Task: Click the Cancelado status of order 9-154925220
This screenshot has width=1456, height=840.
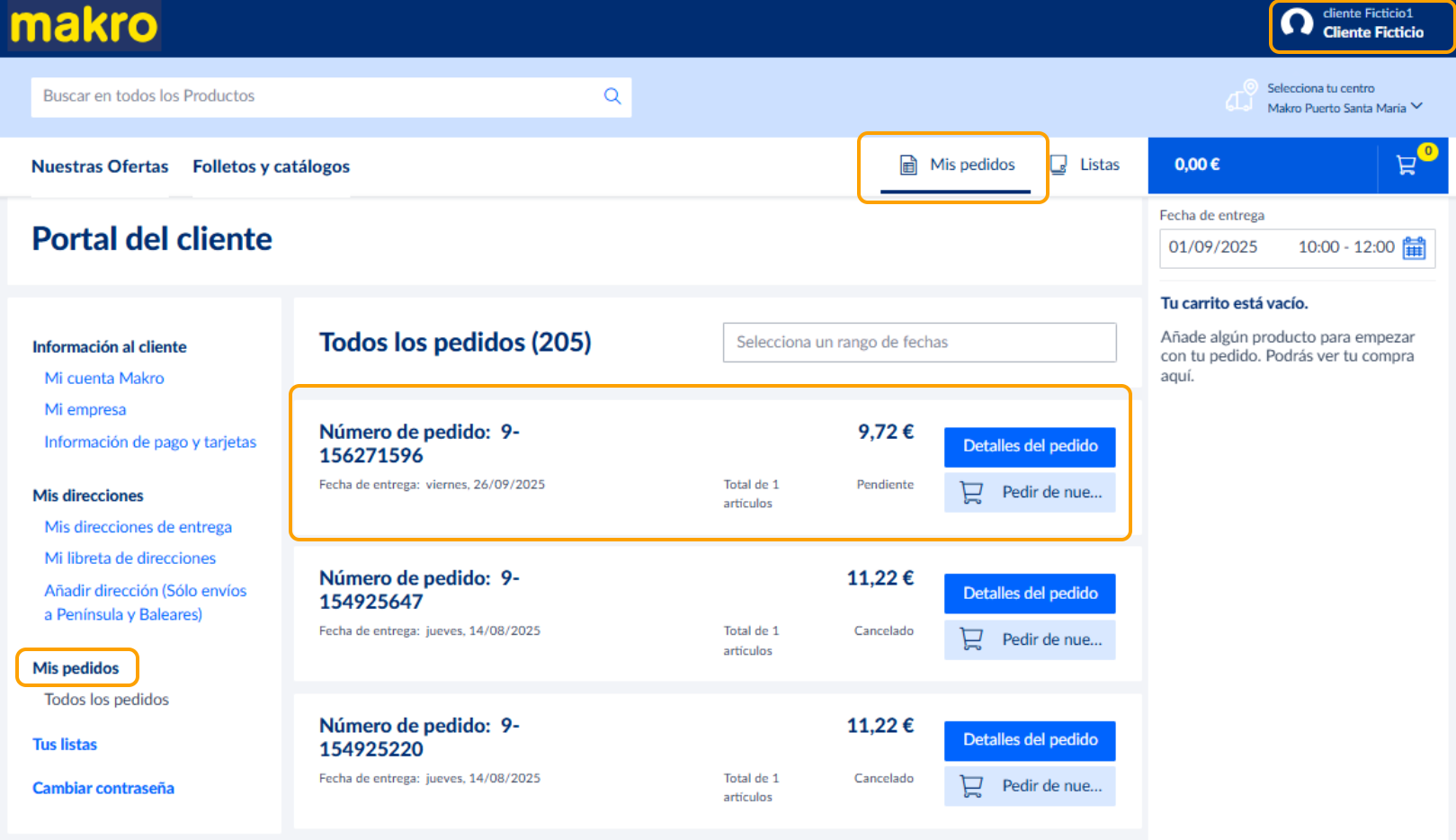Action: 884,779
